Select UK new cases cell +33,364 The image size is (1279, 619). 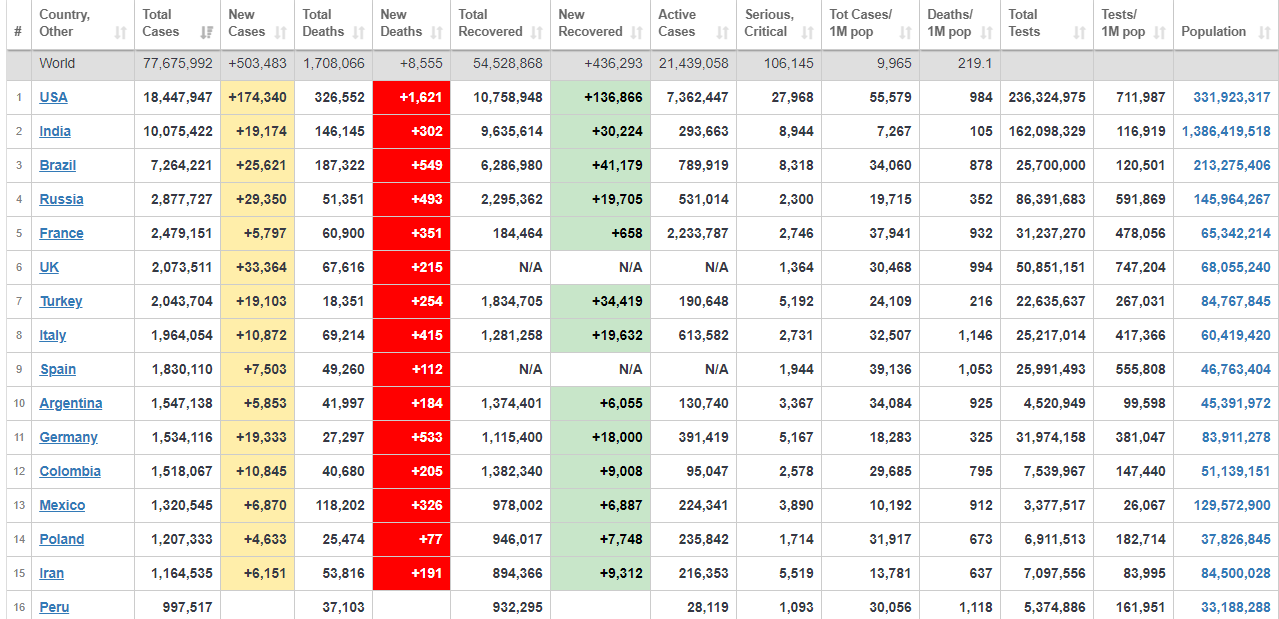(258, 267)
